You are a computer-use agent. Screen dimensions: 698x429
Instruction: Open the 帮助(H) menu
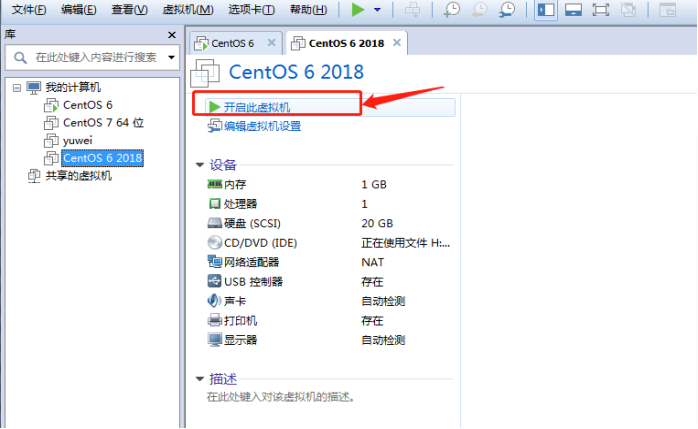click(x=308, y=9)
